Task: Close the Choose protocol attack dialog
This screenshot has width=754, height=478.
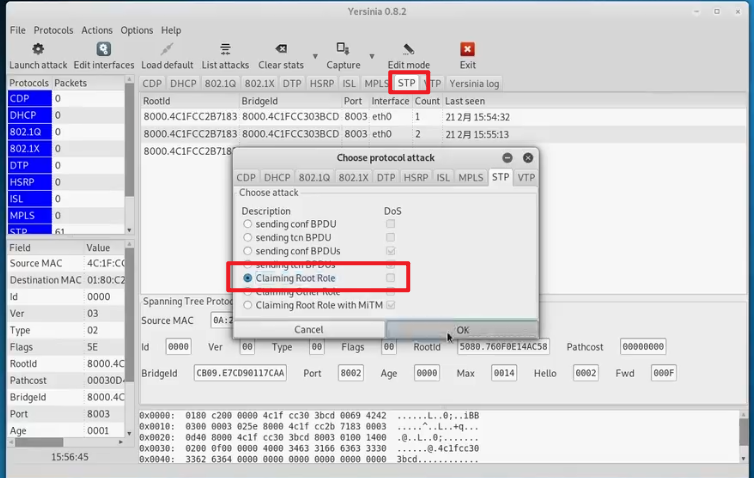Action: (x=528, y=158)
